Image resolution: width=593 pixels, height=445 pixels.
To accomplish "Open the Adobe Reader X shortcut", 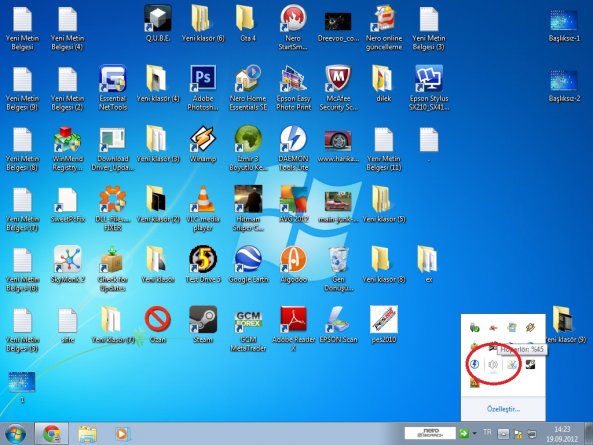I will [294, 329].
